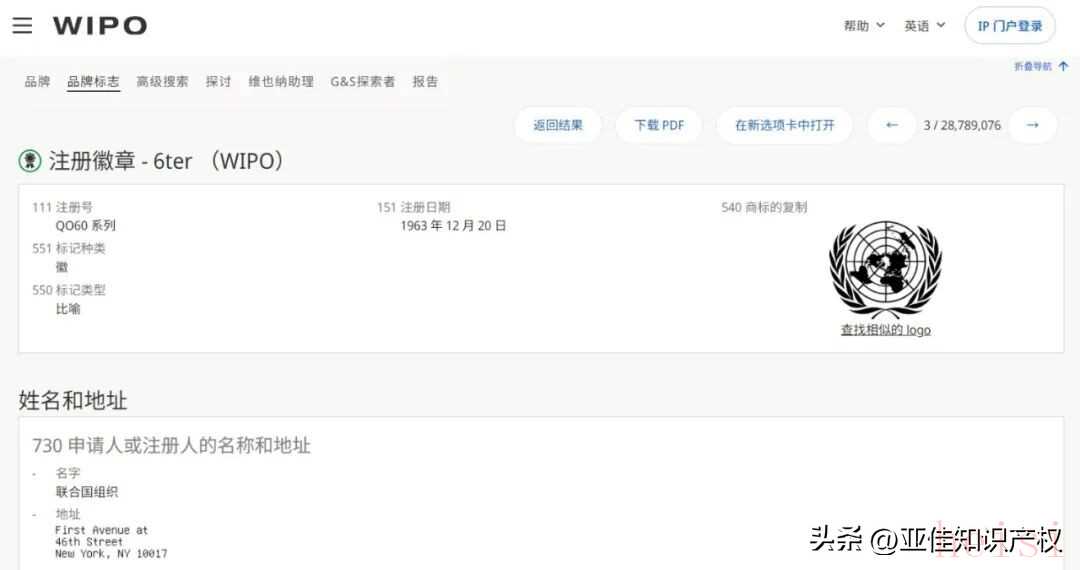The image size is (1080, 570).
Task: Click the IP 门户登录 button
Action: point(1010,26)
